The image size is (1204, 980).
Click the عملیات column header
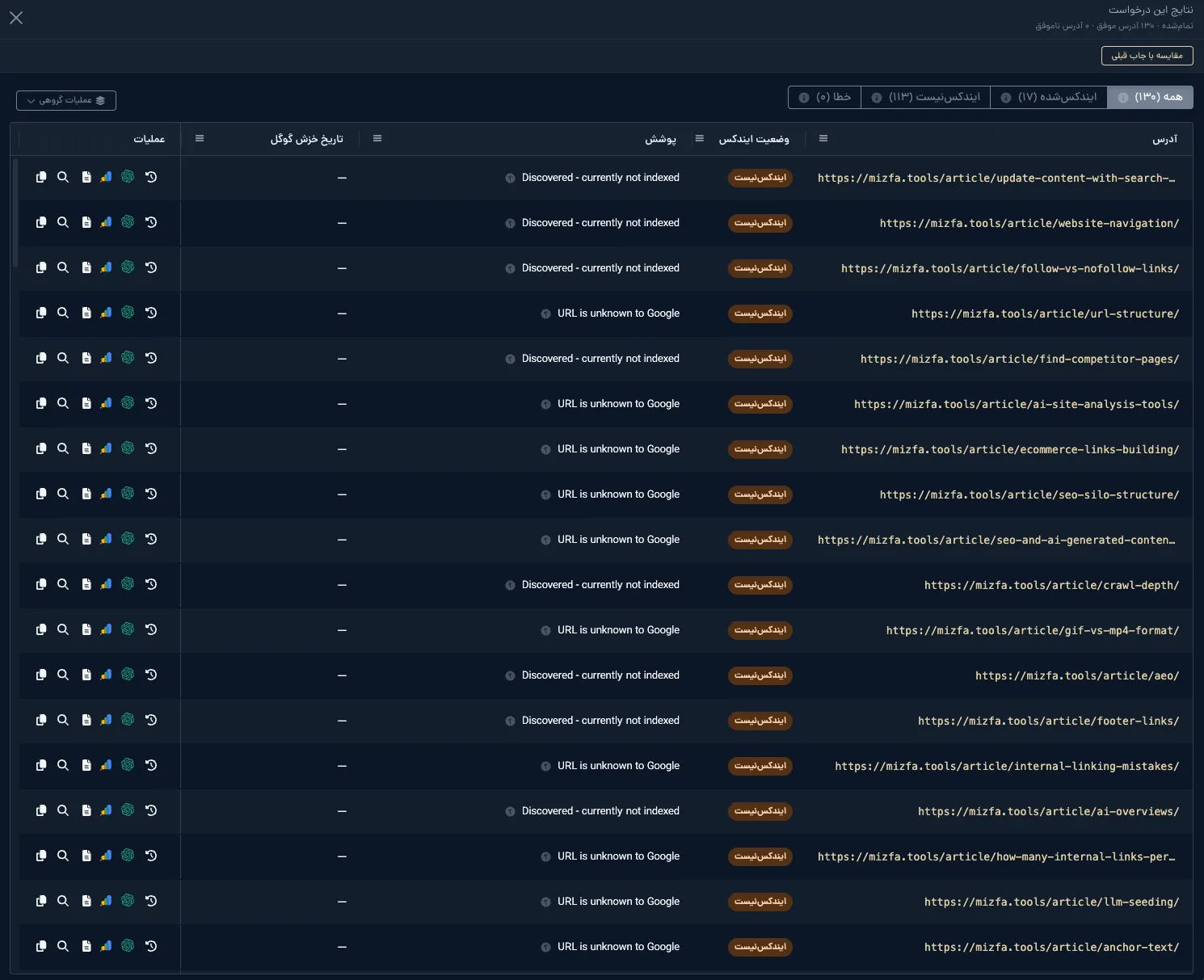pyautogui.click(x=149, y=139)
